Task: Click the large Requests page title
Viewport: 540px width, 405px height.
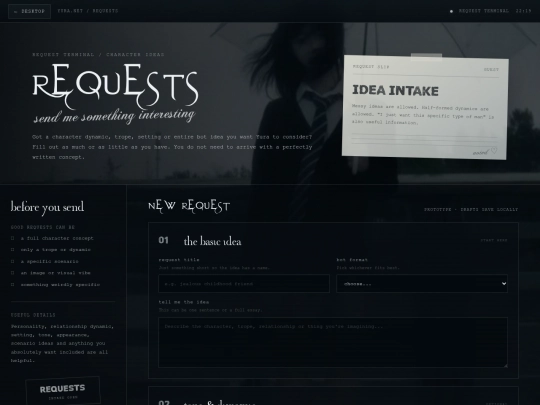Action: click(115, 86)
